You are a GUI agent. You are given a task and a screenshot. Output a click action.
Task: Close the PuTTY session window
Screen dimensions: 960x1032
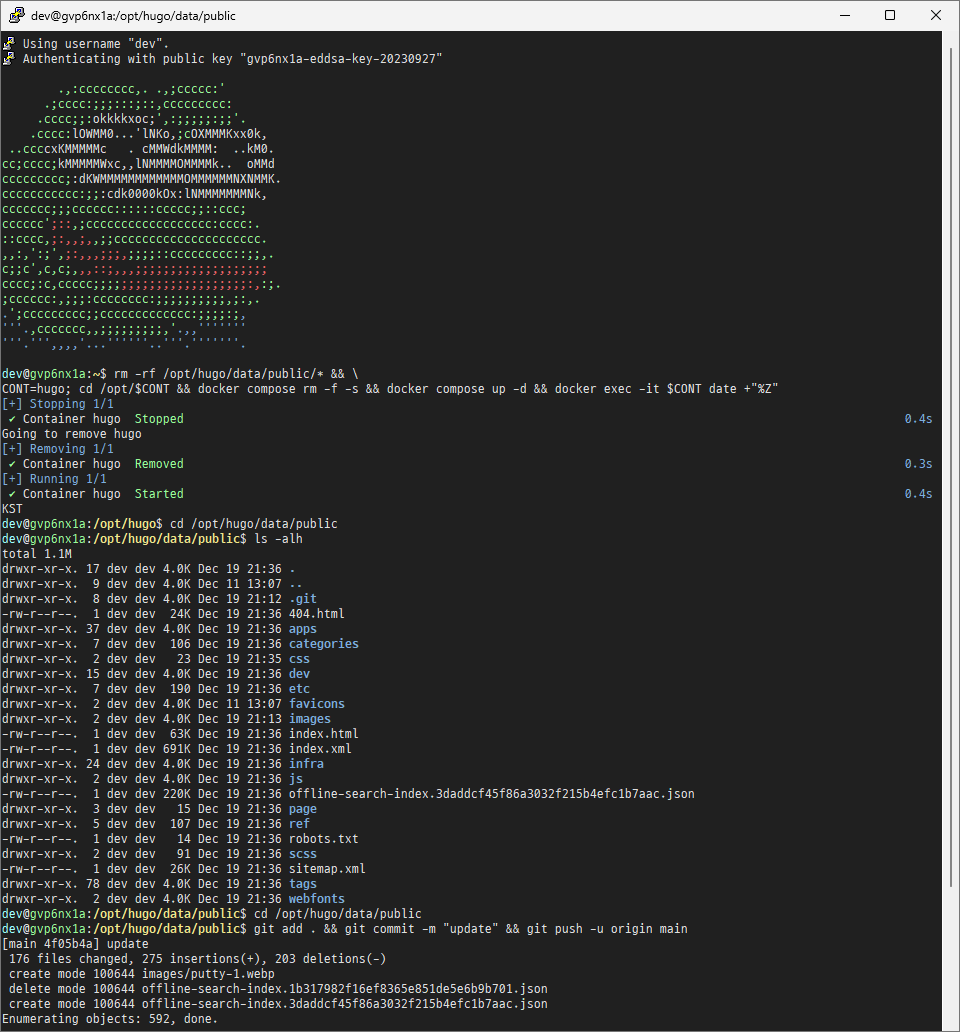(935, 16)
